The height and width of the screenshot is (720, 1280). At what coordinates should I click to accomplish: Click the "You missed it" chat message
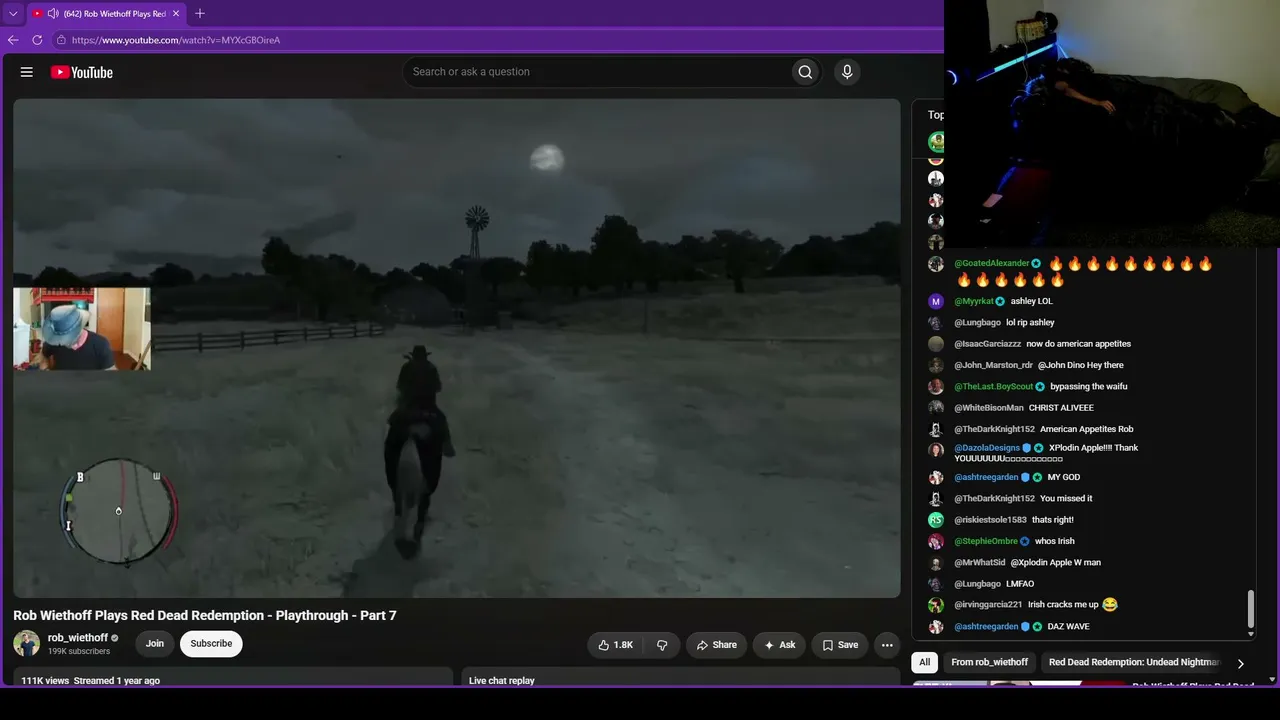pyautogui.click(x=1066, y=499)
